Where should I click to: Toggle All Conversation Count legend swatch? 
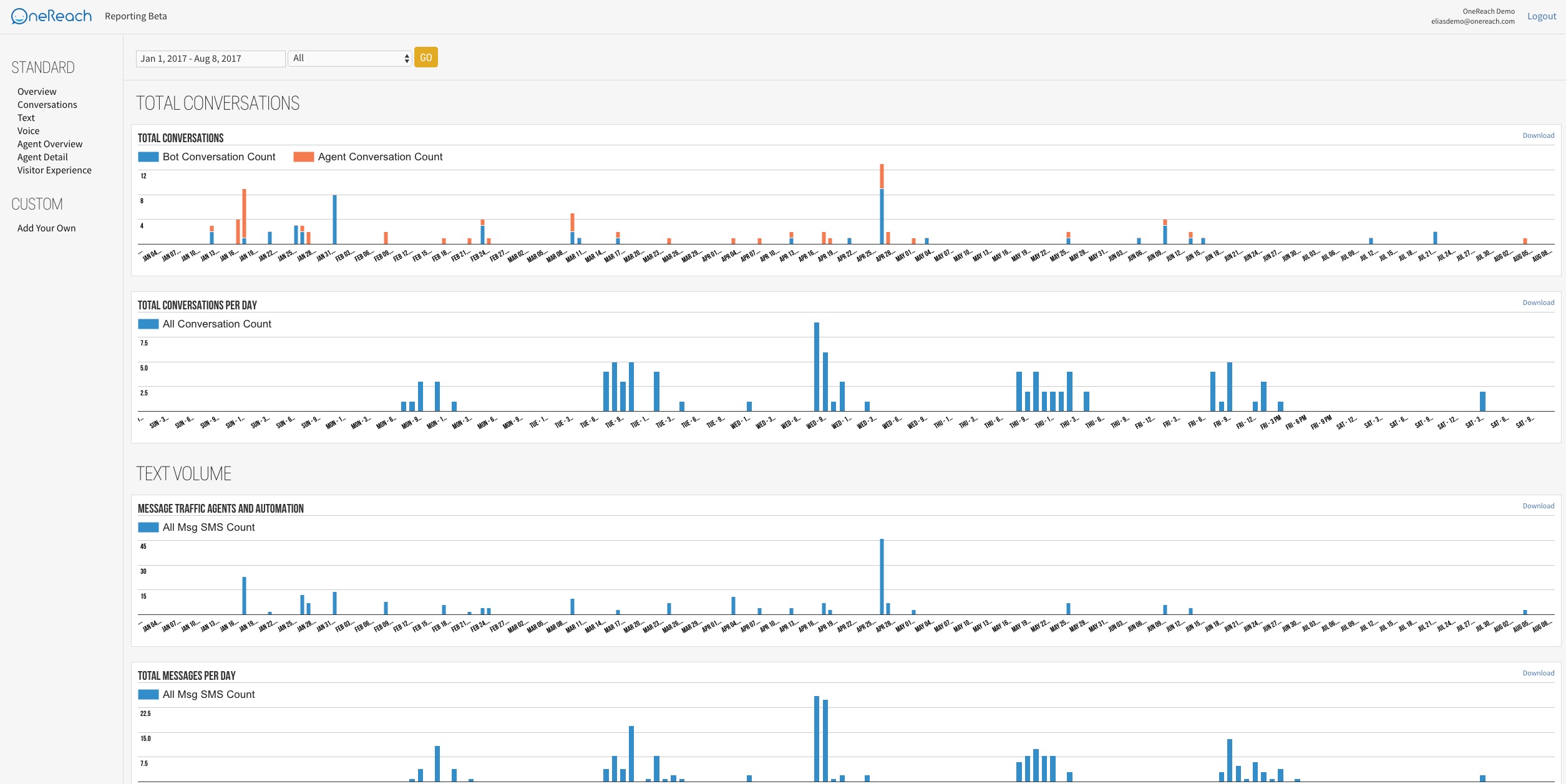coord(148,324)
